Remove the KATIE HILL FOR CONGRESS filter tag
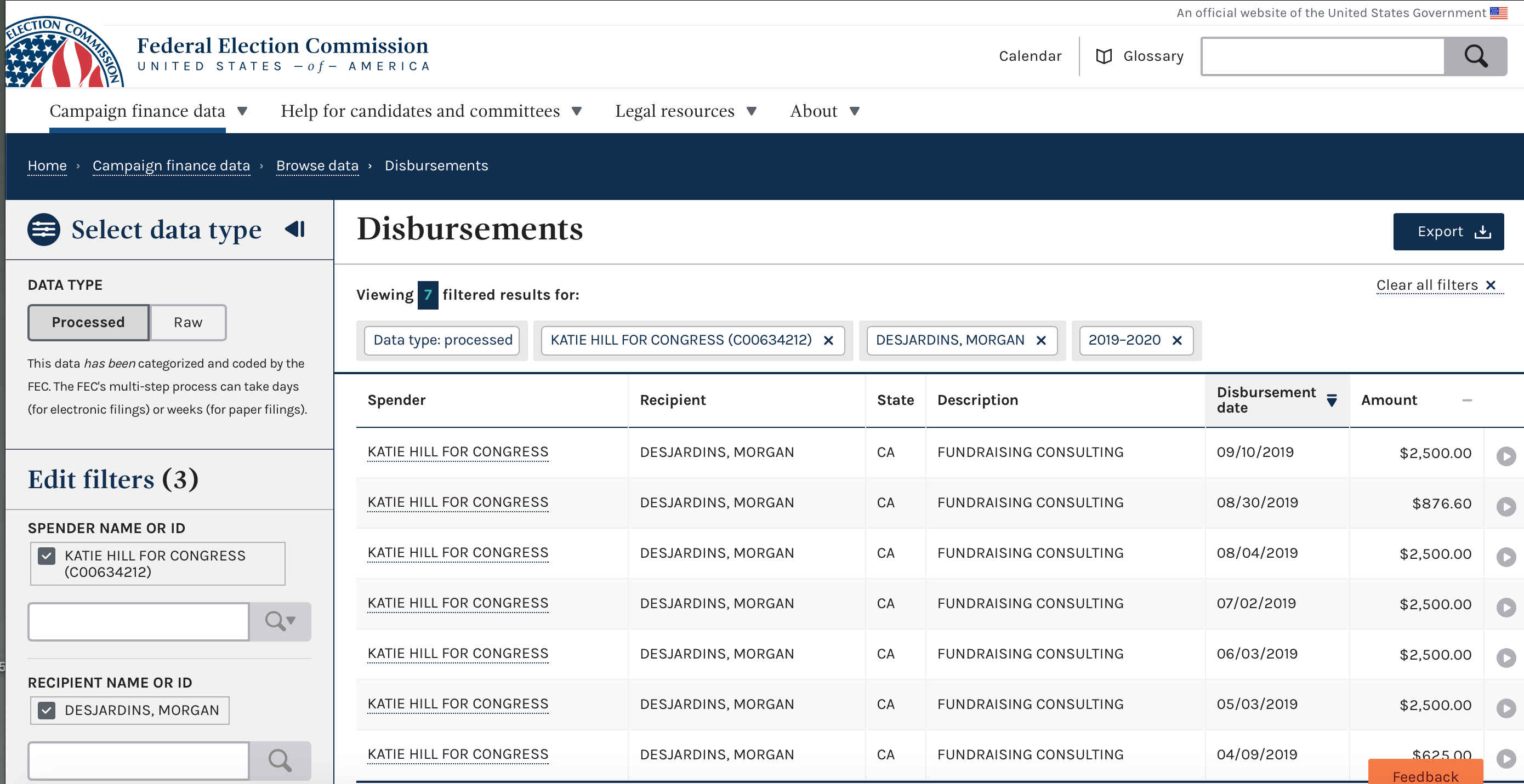This screenshot has height=784, width=1524. [828, 341]
